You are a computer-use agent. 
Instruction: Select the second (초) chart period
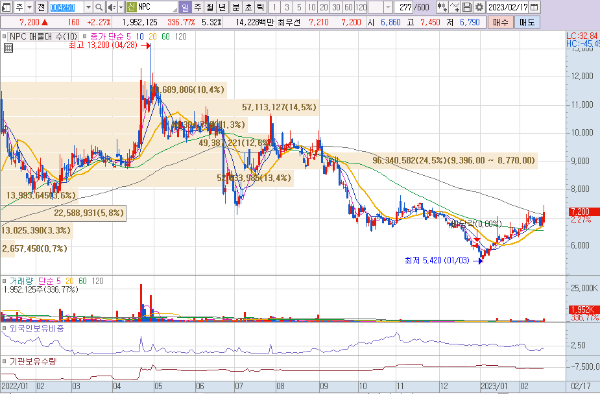tap(248, 7)
